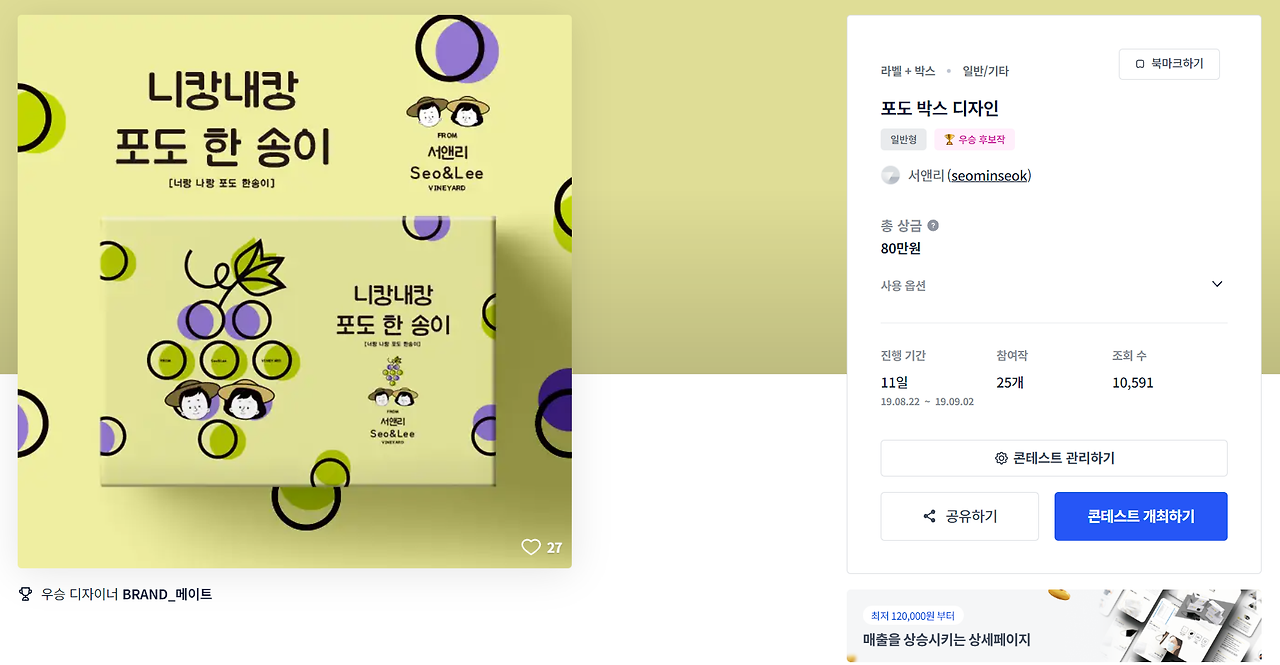Viewport: 1280px width, 665px height.
Task: Click the bookmark icon in 북마크하기 button
Action: (1140, 64)
